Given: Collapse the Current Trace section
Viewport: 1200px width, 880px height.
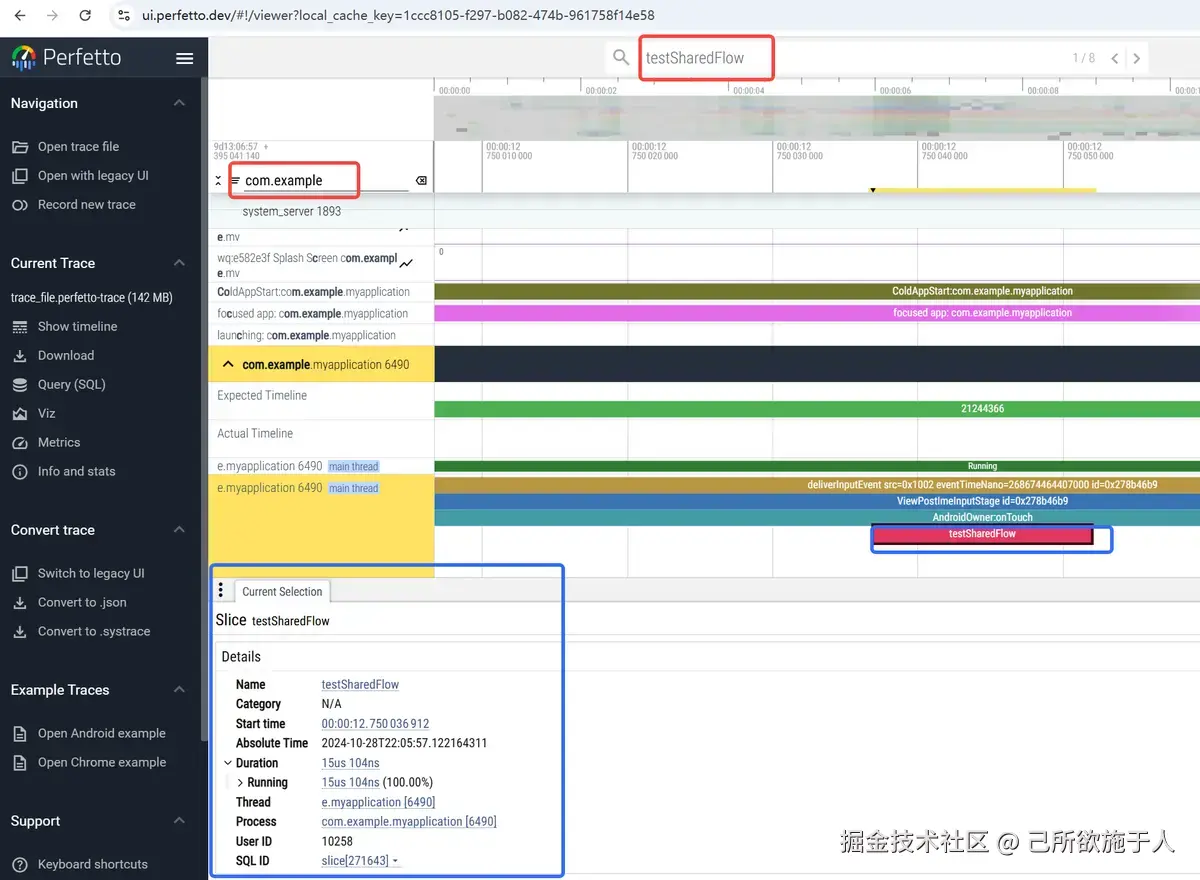Looking at the screenshot, I should (x=179, y=263).
